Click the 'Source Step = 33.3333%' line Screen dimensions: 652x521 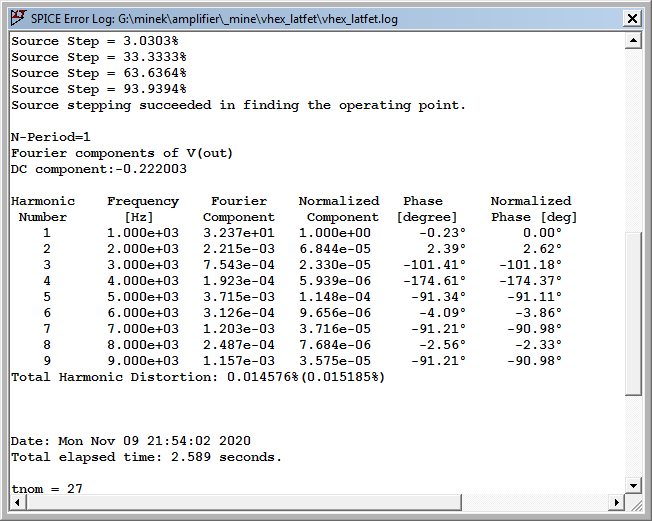(99, 57)
